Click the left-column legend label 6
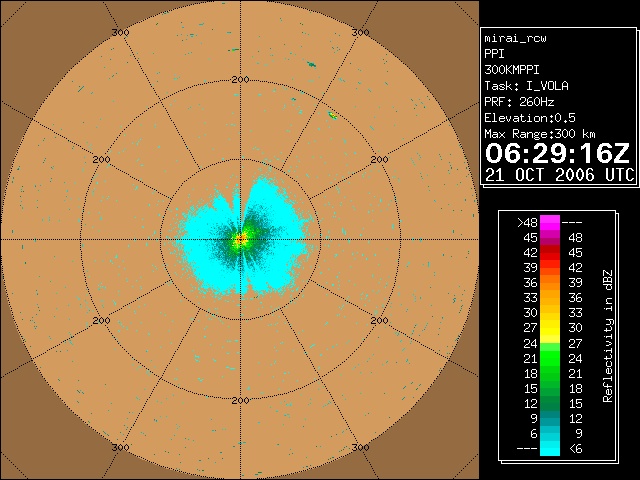640x480 pixels. (534, 433)
